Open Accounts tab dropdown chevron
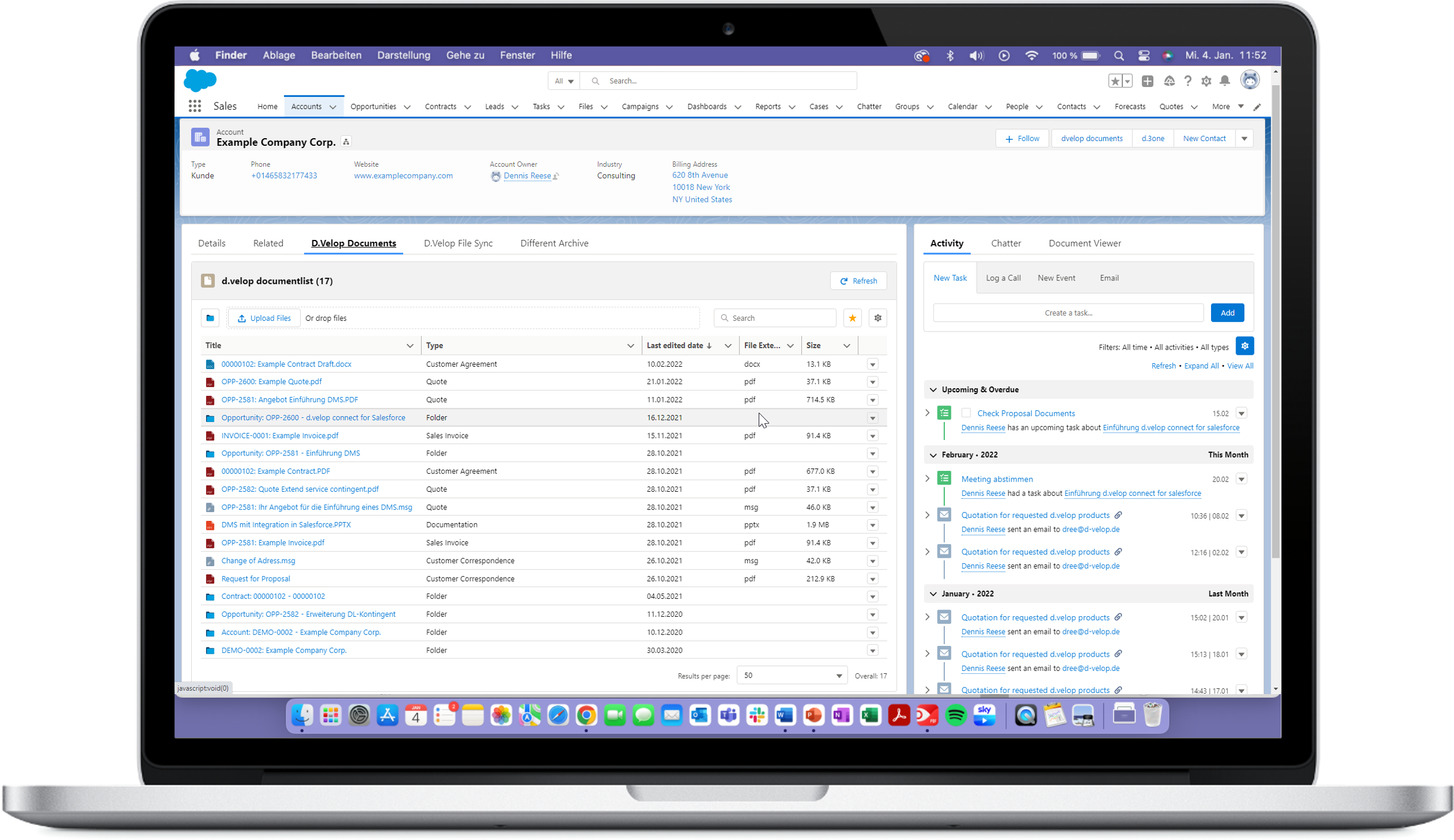 (x=333, y=107)
